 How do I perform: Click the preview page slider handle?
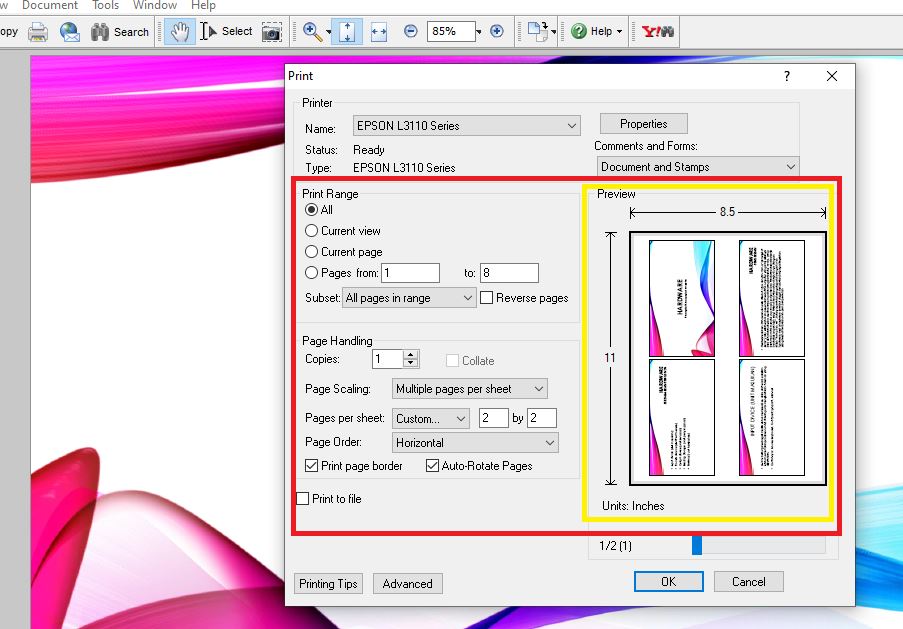[x=697, y=545]
